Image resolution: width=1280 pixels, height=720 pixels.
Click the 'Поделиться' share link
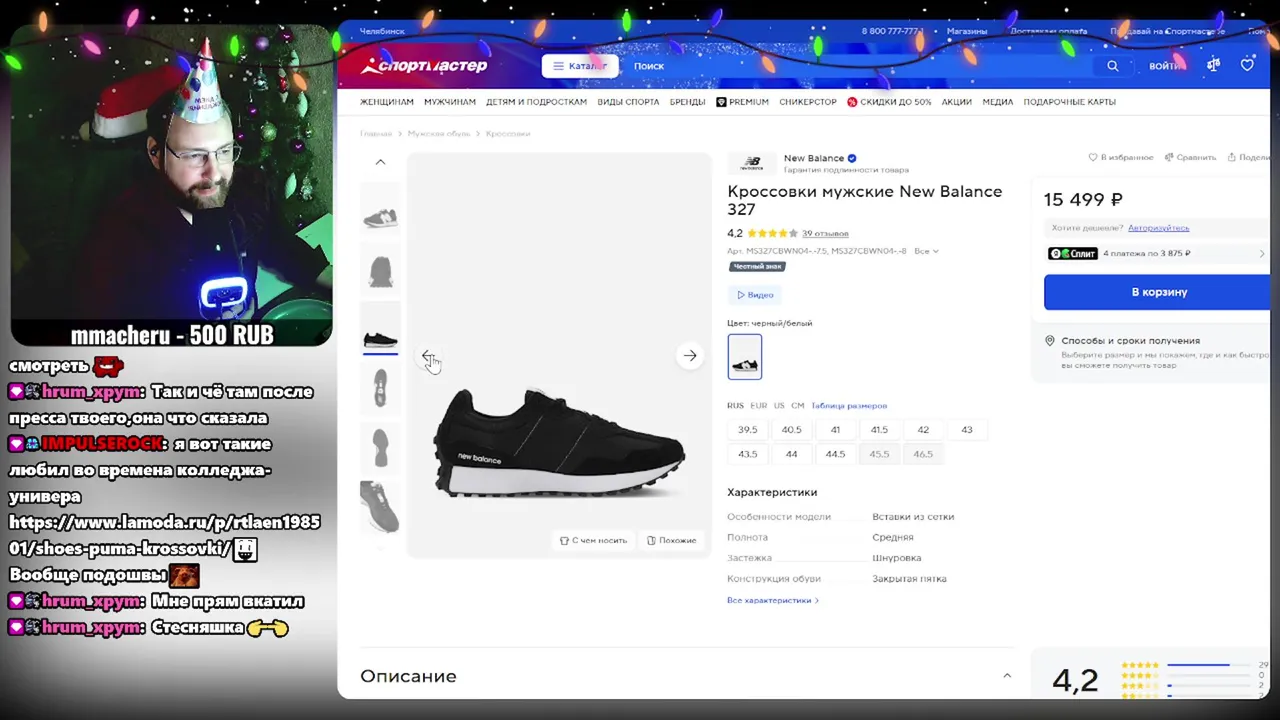pos(1249,157)
